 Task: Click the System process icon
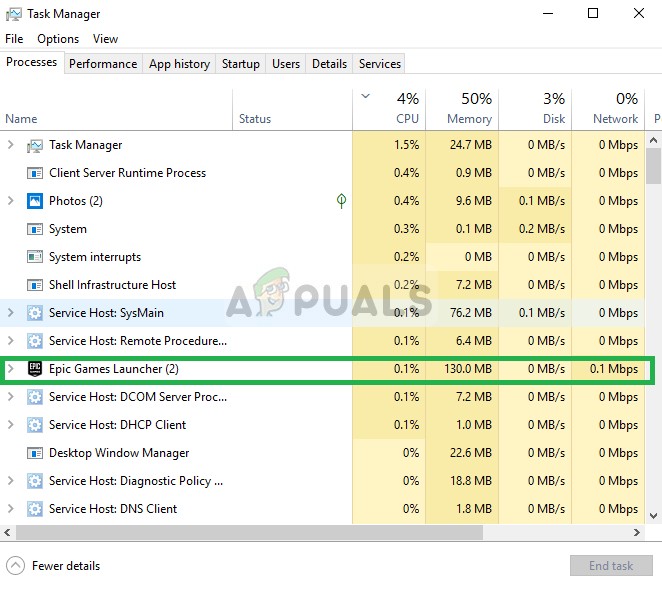click(x=35, y=229)
